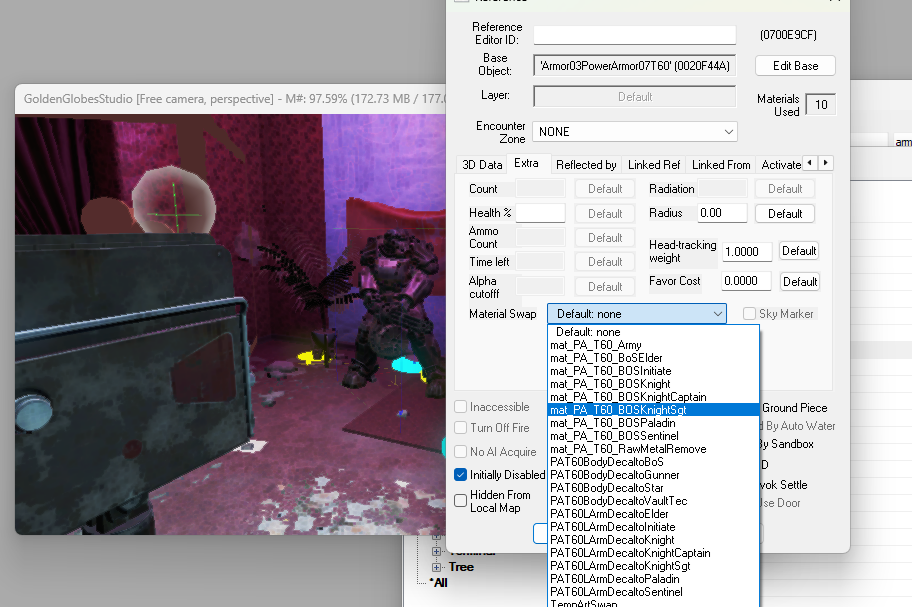The height and width of the screenshot is (607, 912).
Task: Select highlighted mat_PA_T60_BOSKnightSgt entry
Action: tap(654, 410)
